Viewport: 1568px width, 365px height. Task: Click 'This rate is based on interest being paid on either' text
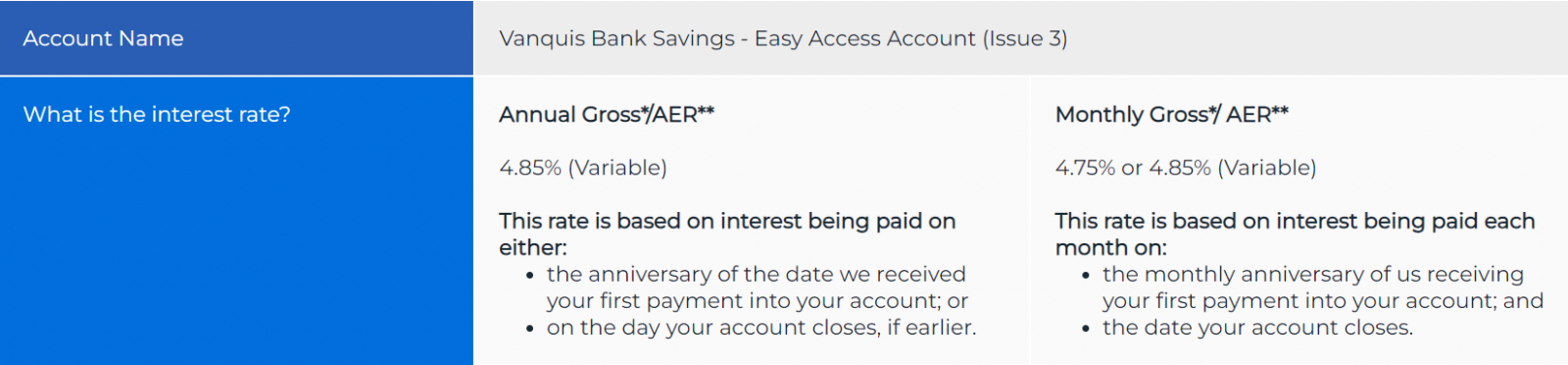tap(727, 234)
